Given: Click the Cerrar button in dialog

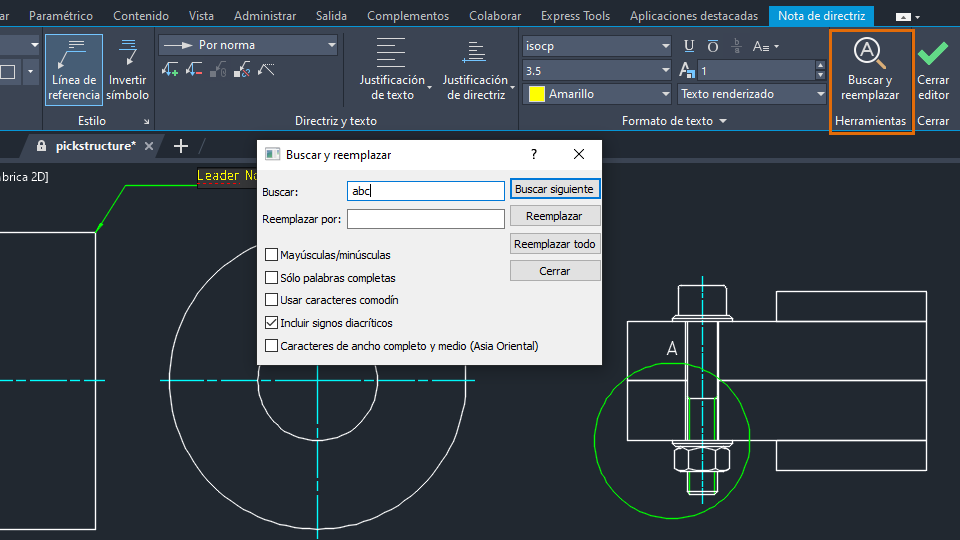Looking at the screenshot, I should pos(555,271).
